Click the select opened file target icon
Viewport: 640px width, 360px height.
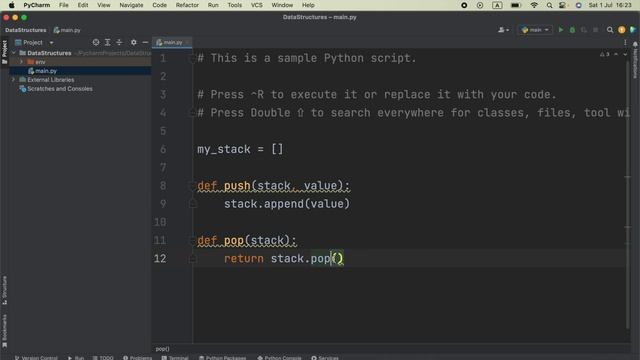click(96, 42)
